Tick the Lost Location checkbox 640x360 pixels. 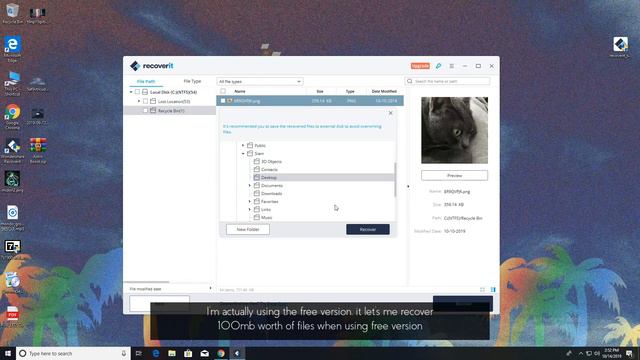145,101
